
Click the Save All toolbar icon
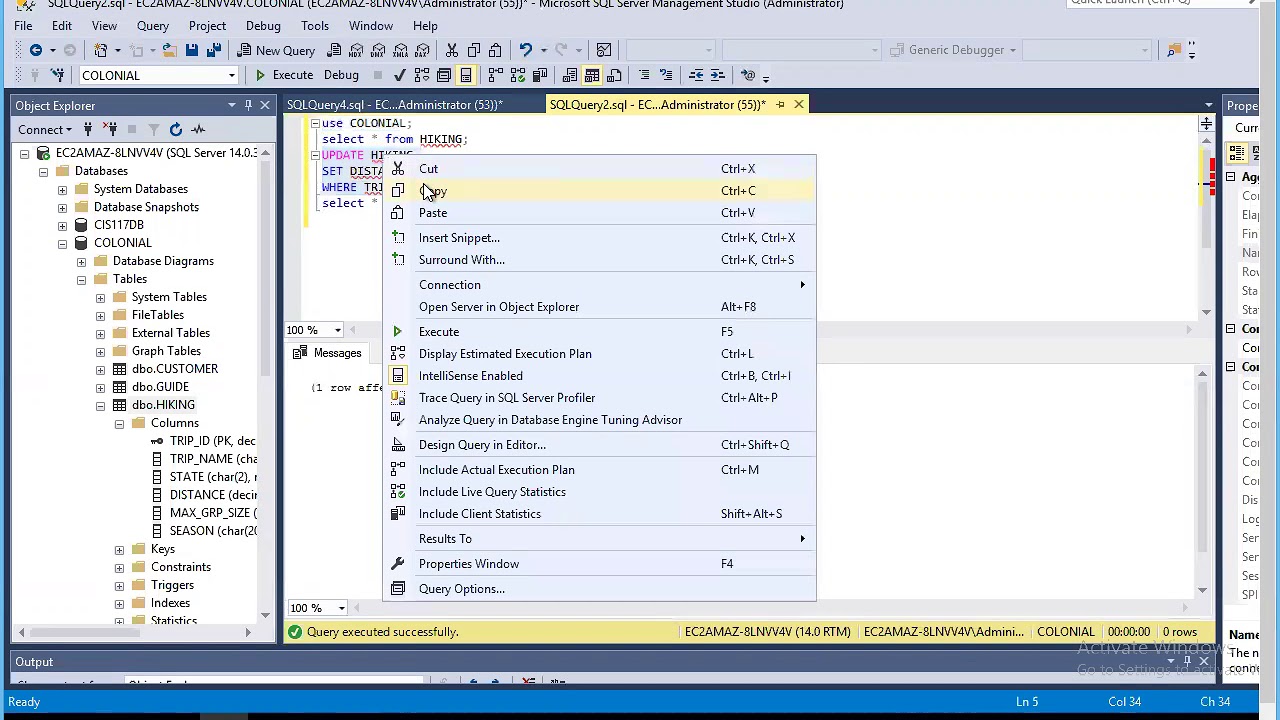214,50
